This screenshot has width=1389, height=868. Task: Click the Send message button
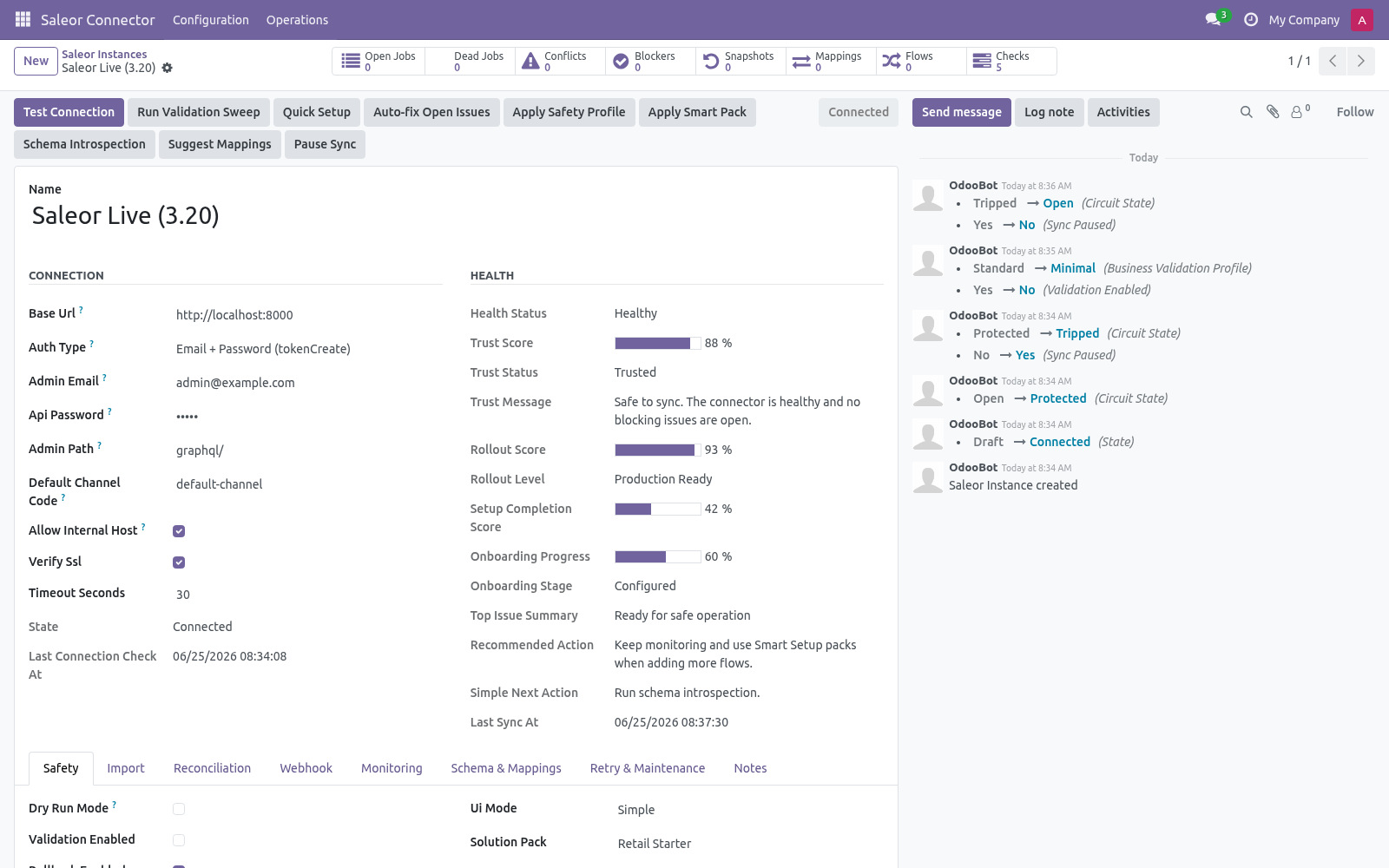click(961, 112)
